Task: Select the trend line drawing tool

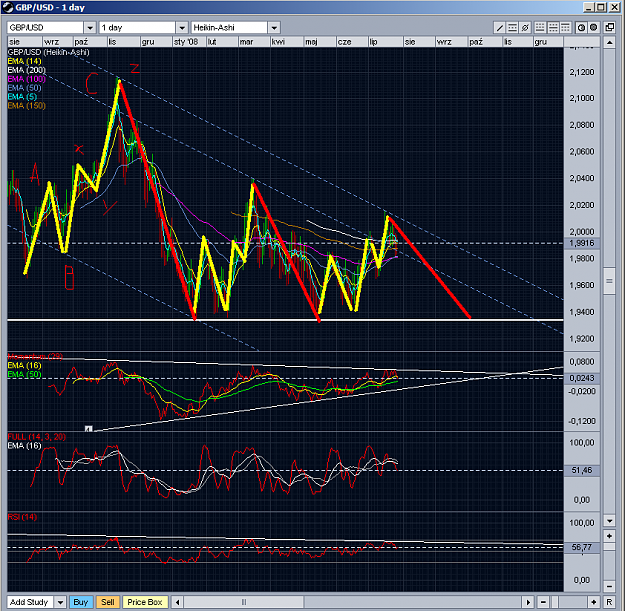Action: tap(499, 28)
